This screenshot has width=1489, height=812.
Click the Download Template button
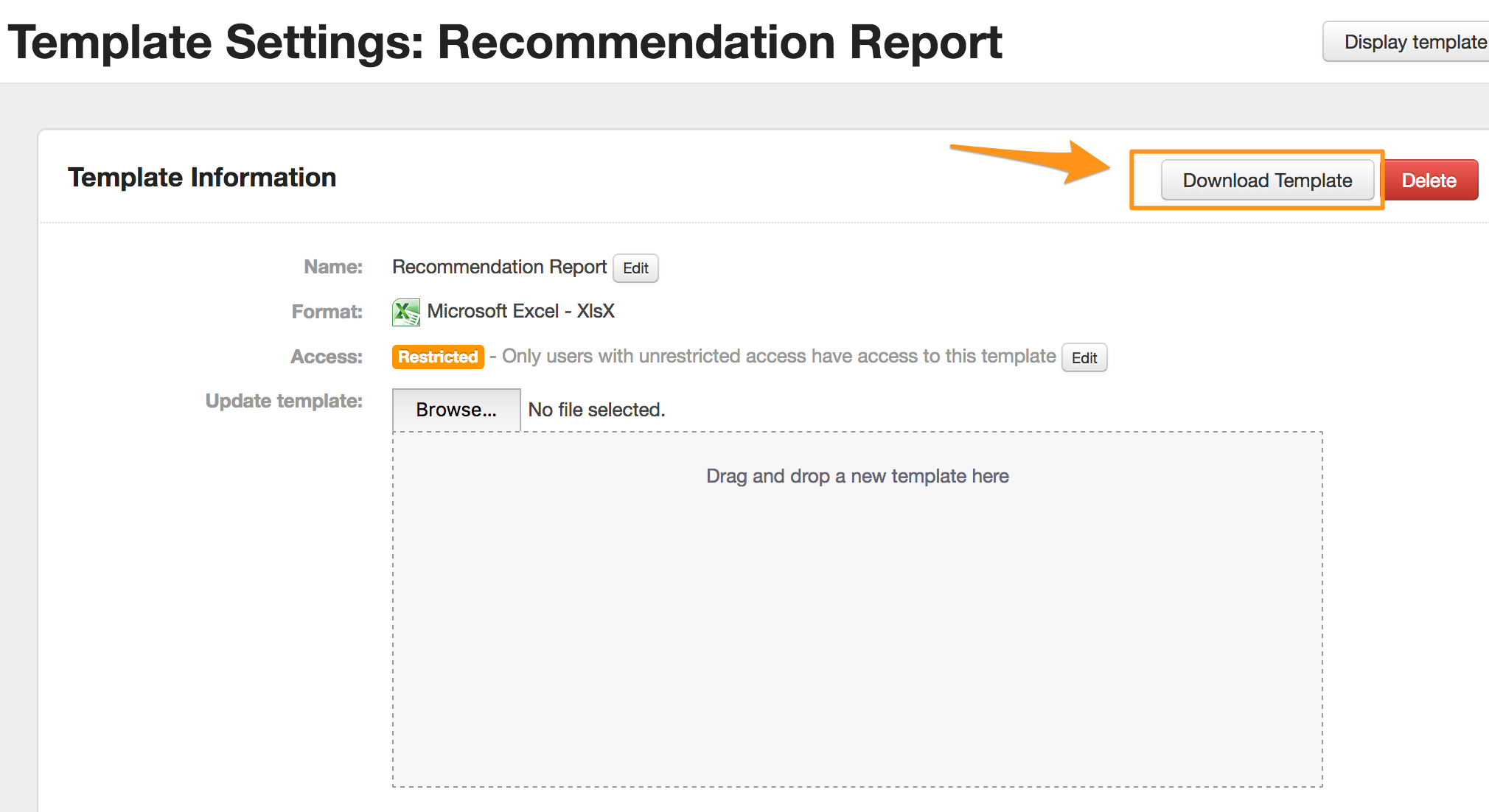coord(1266,181)
